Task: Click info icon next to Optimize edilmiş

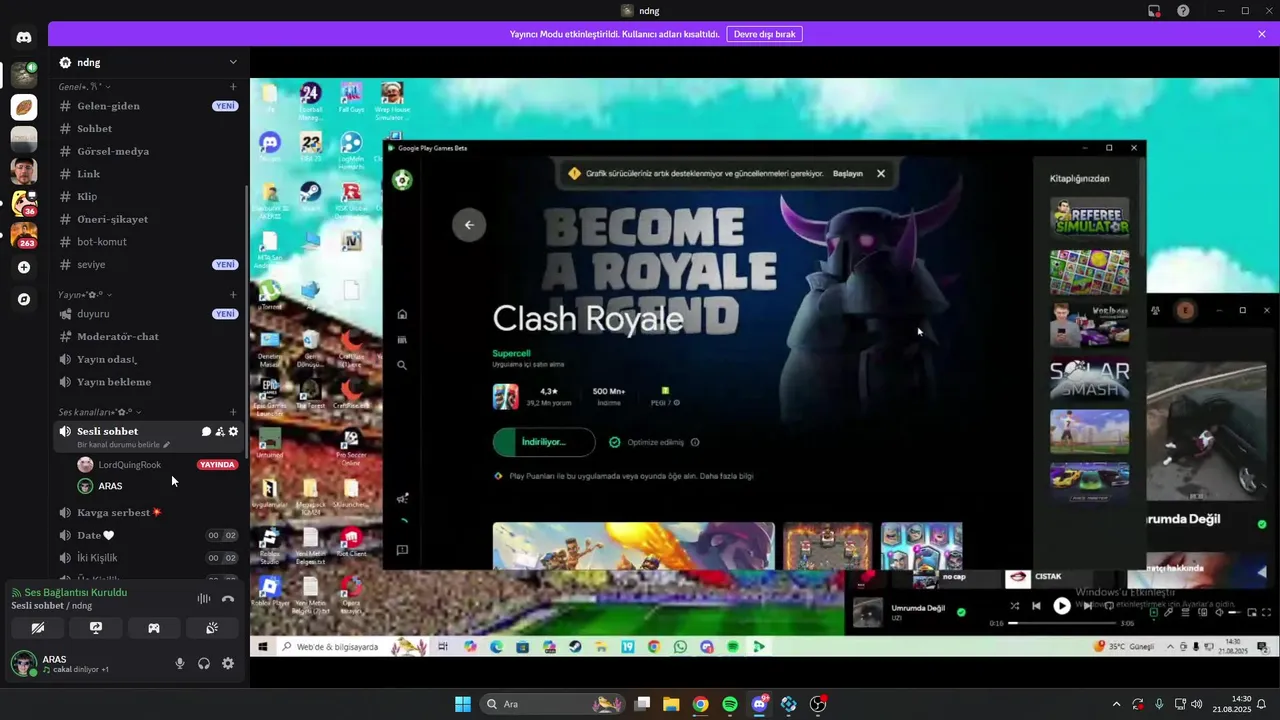Action: (x=695, y=442)
